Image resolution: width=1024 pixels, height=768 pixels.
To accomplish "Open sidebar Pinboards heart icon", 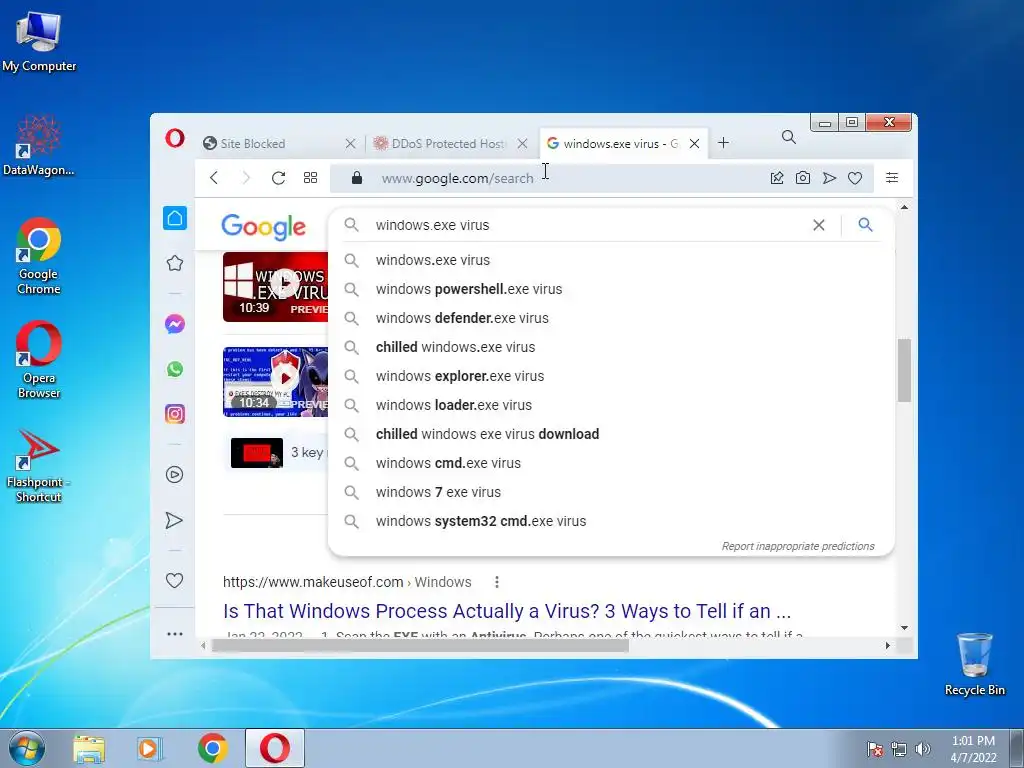I will click(174, 580).
